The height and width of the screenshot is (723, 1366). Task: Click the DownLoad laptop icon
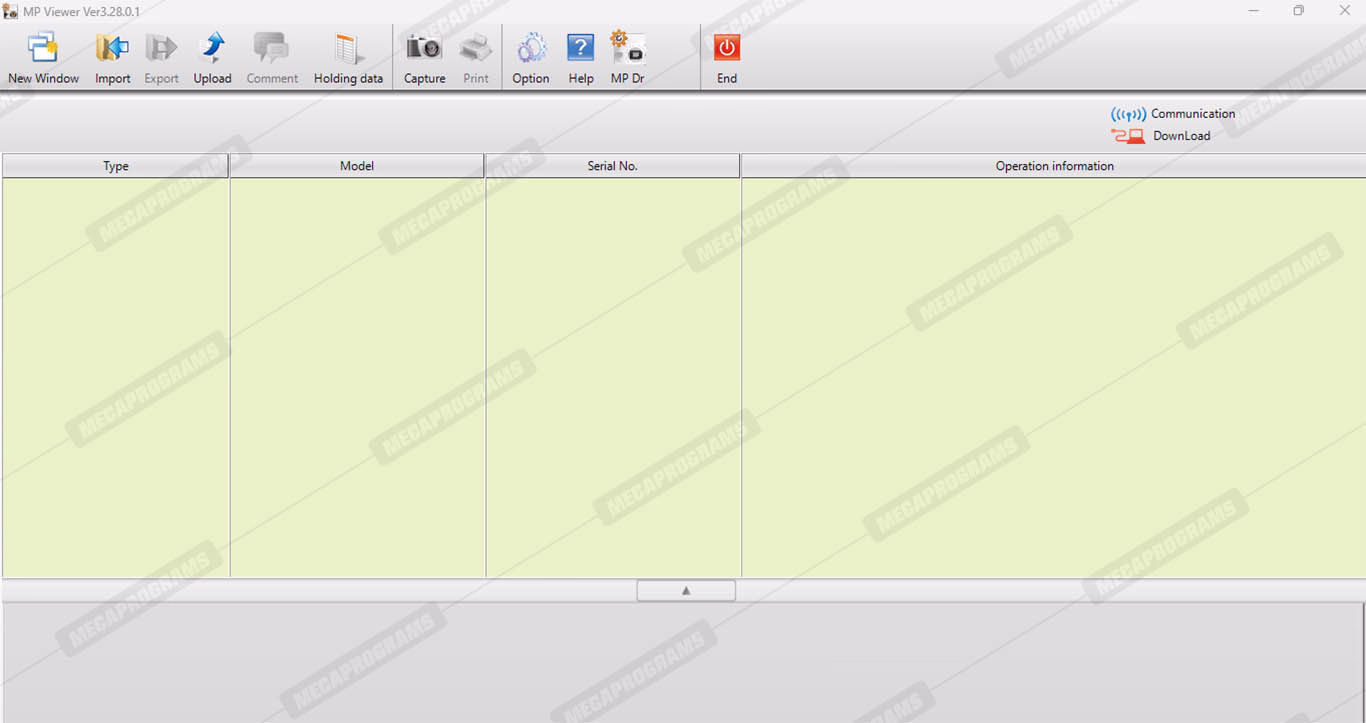tap(1128, 136)
